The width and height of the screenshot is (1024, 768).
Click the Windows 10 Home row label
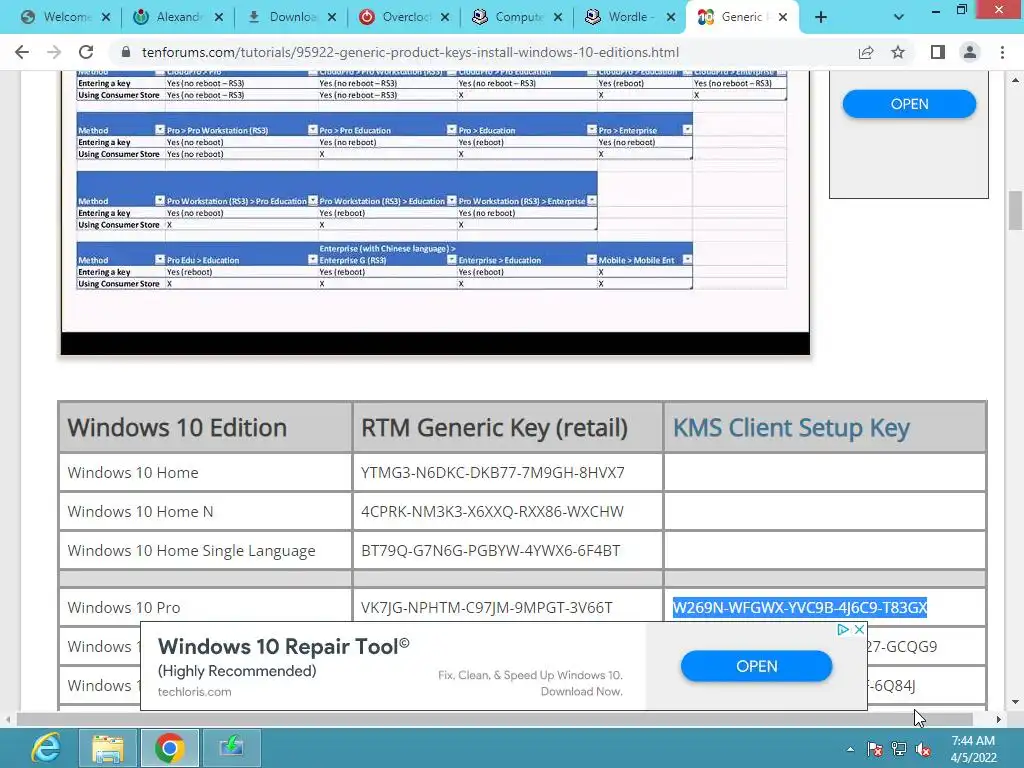point(133,472)
